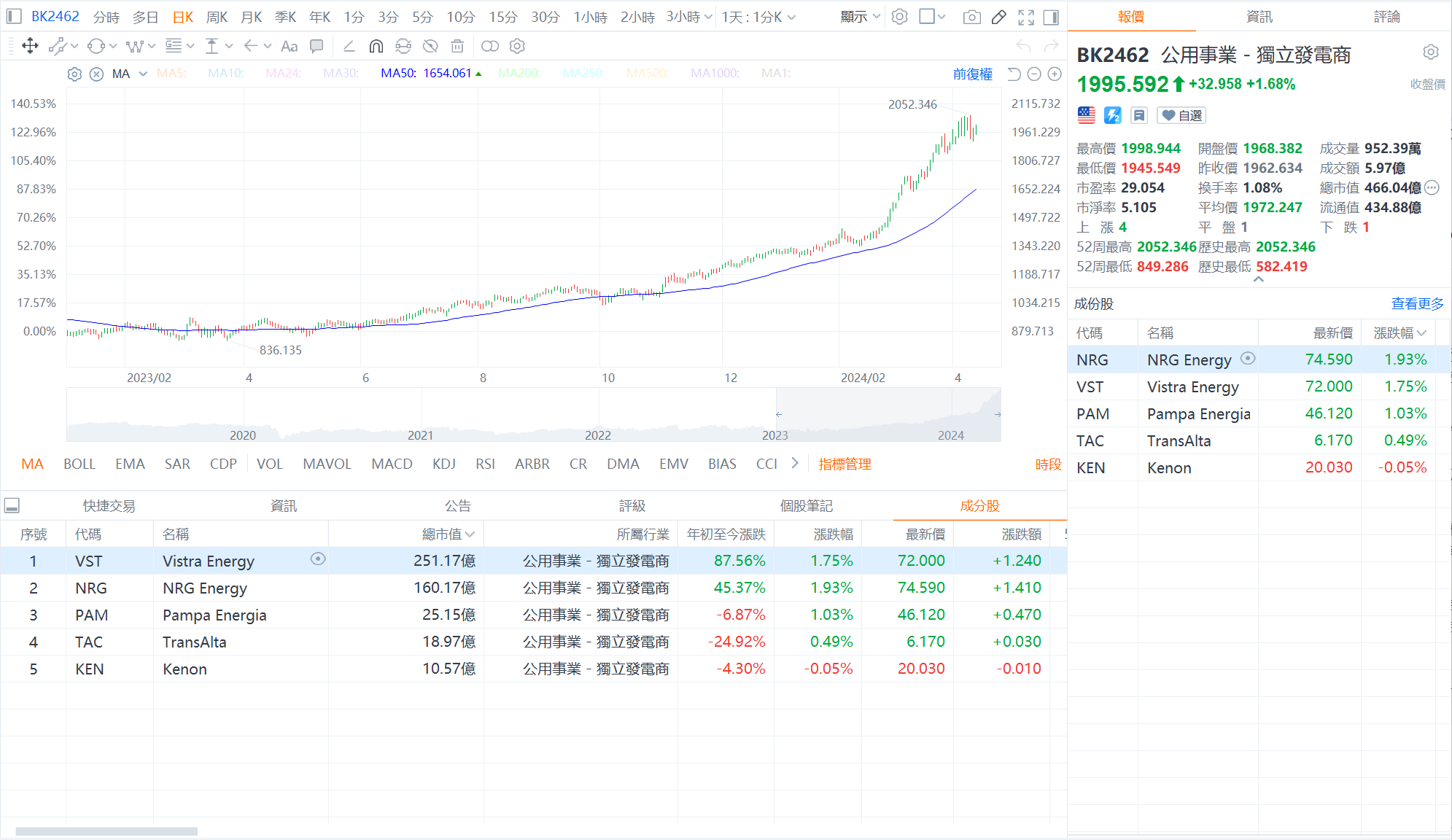Open the 前復權 adjustment dropdown
Screen dimensions: 1452x840
click(972, 74)
